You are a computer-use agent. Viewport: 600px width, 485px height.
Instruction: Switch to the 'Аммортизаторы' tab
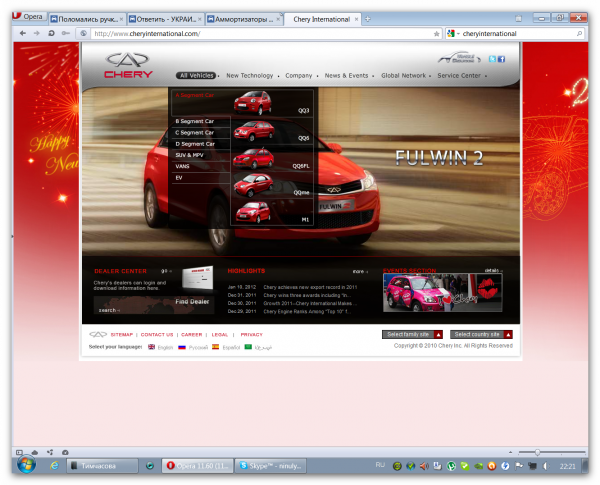pyautogui.click(x=244, y=19)
